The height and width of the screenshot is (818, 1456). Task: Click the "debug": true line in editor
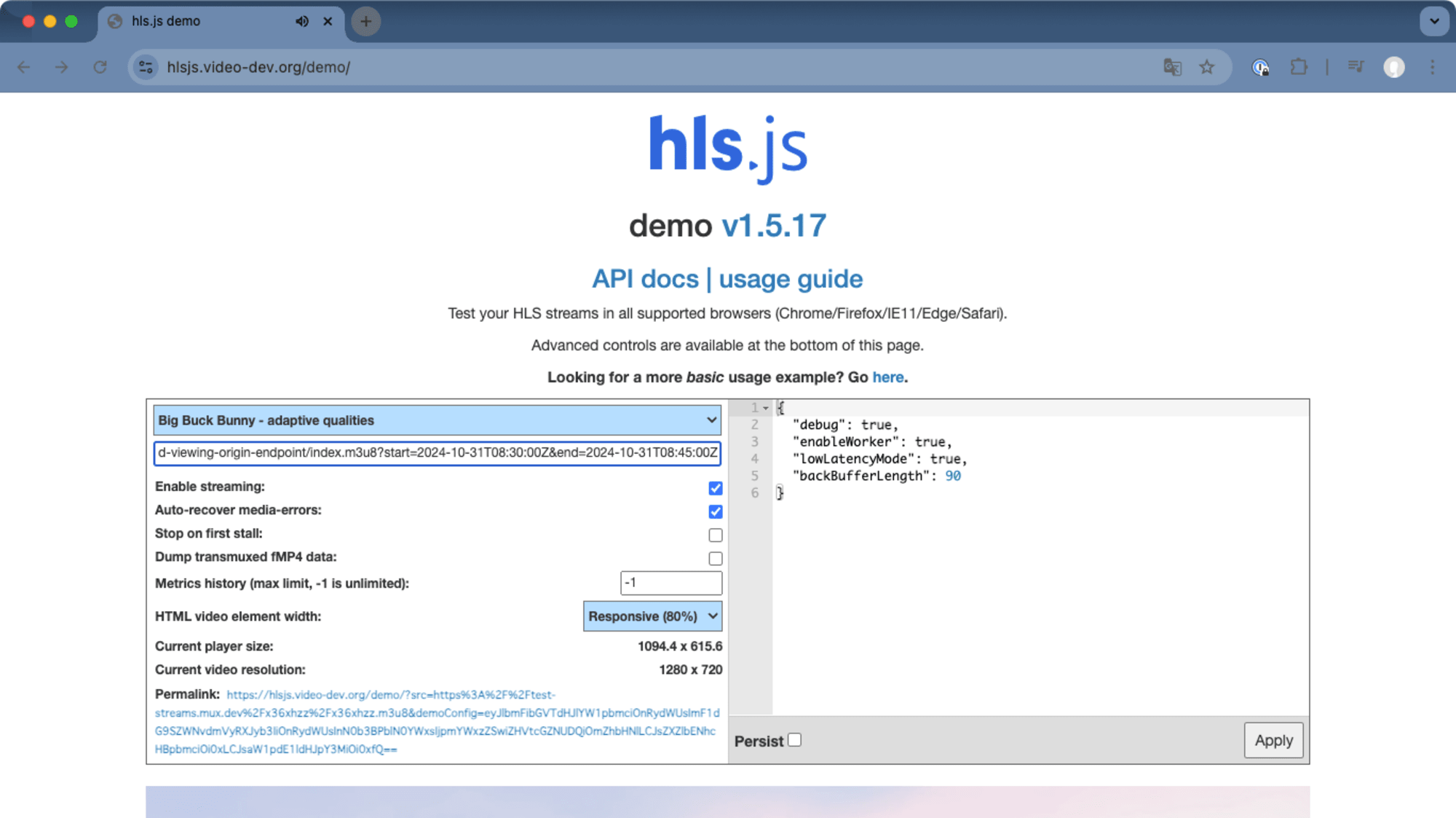pyautogui.click(x=845, y=425)
